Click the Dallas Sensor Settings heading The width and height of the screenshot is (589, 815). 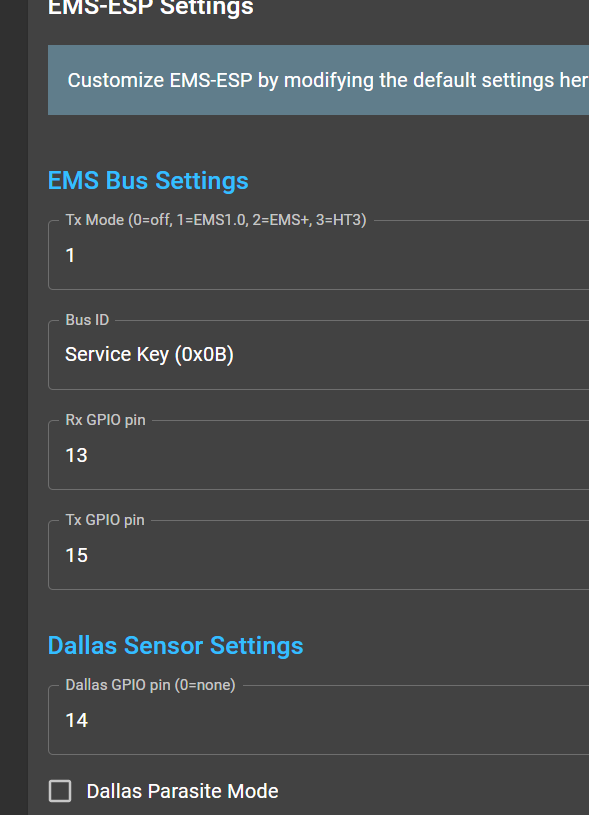(175, 646)
